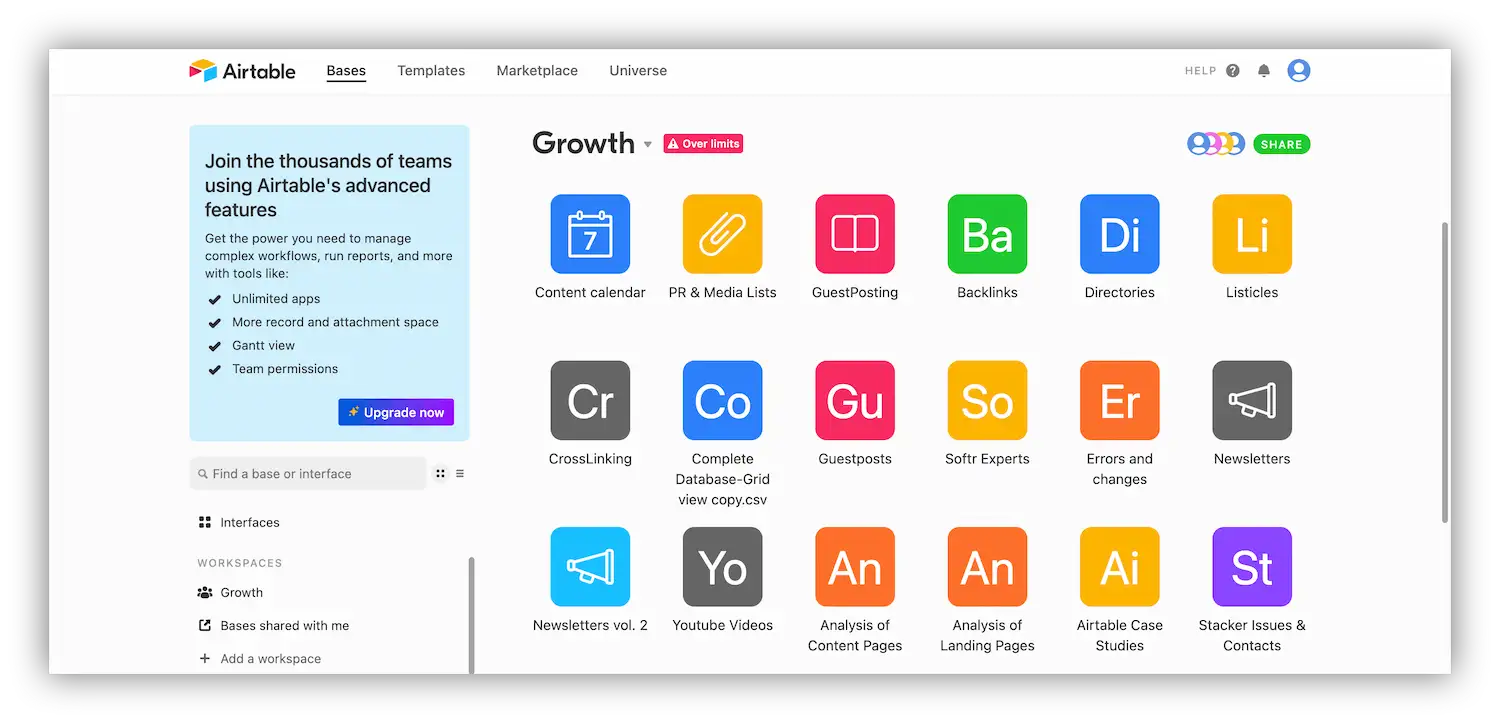Open the PR & Media Lists paperclip icon
The image size is (1500, 723).
coord(722,234)
